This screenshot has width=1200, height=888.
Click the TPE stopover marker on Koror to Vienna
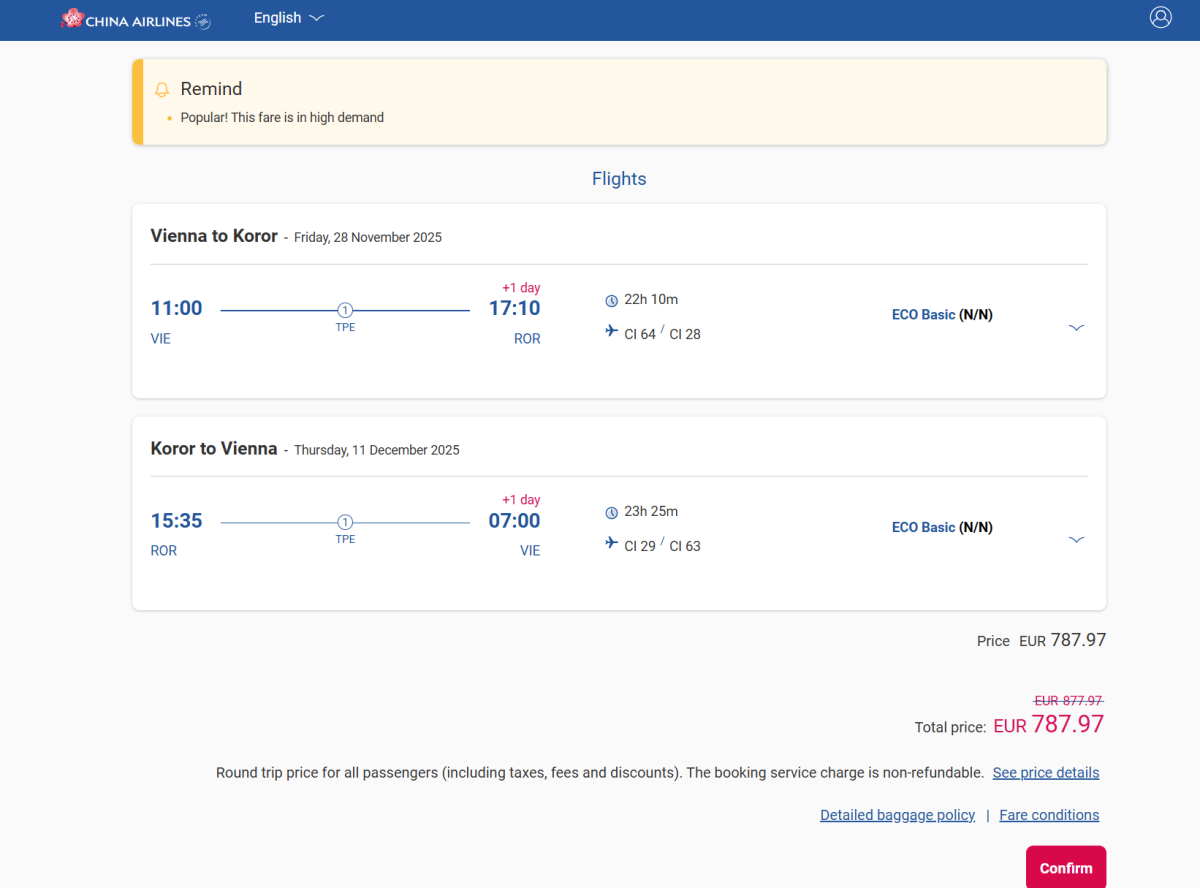pos(345,522)
